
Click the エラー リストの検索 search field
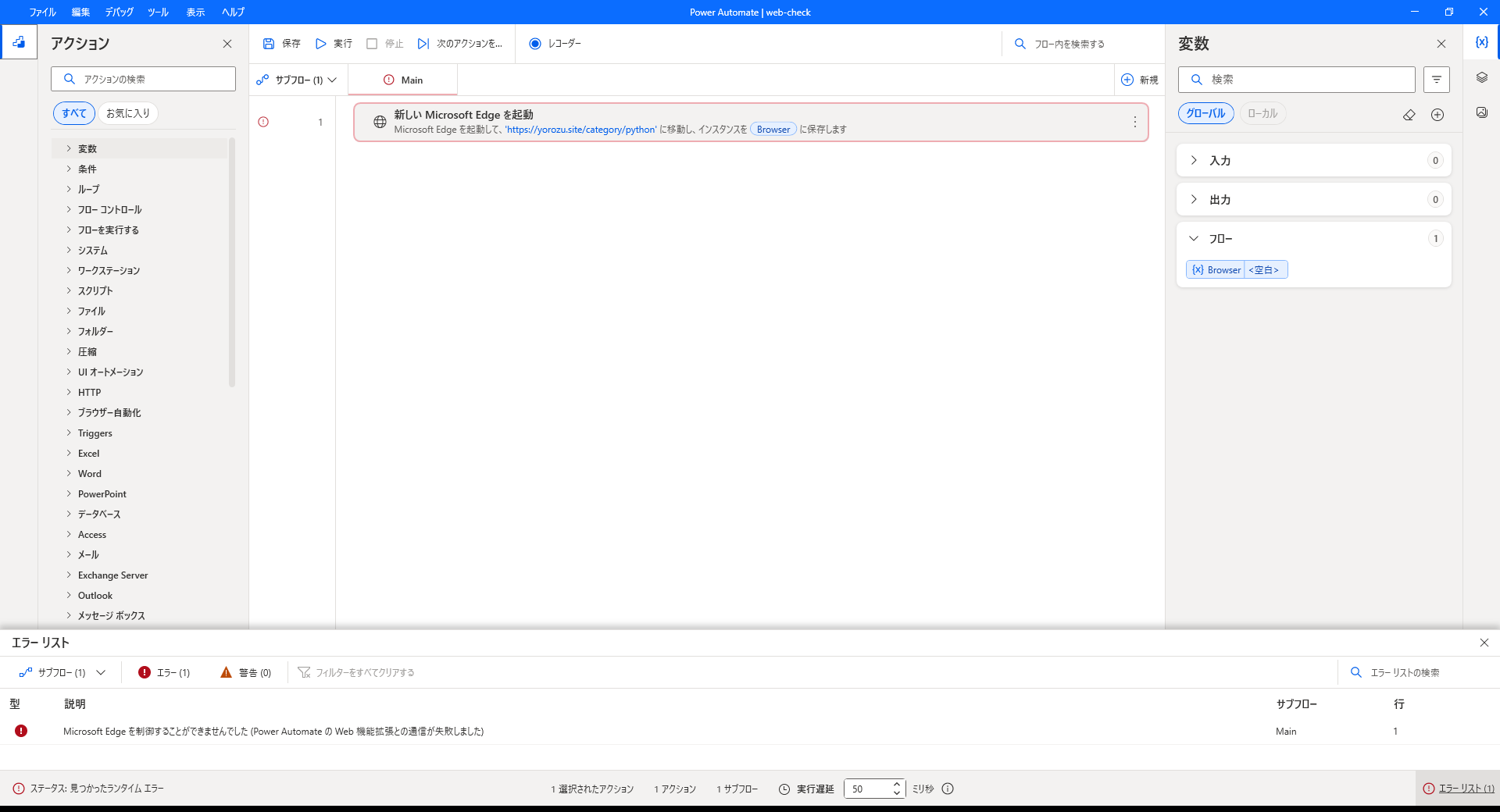coord(1417,672)
